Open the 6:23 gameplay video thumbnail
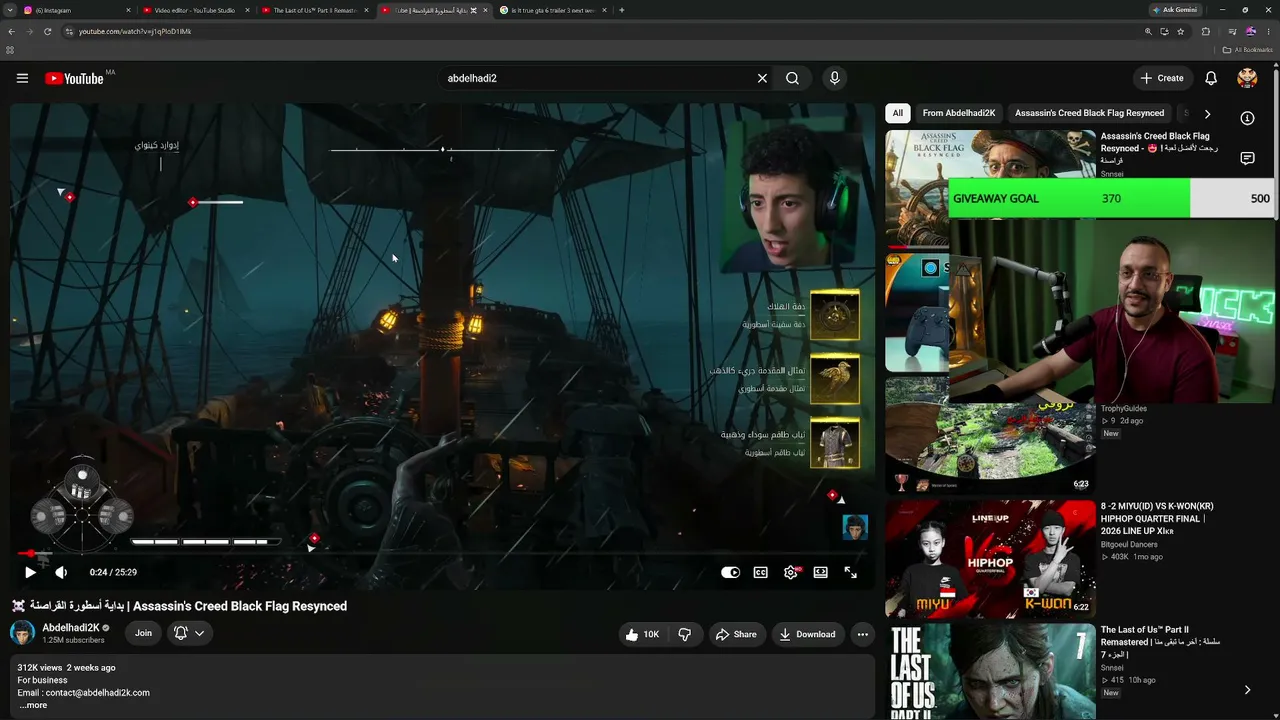 click(990, 435)
